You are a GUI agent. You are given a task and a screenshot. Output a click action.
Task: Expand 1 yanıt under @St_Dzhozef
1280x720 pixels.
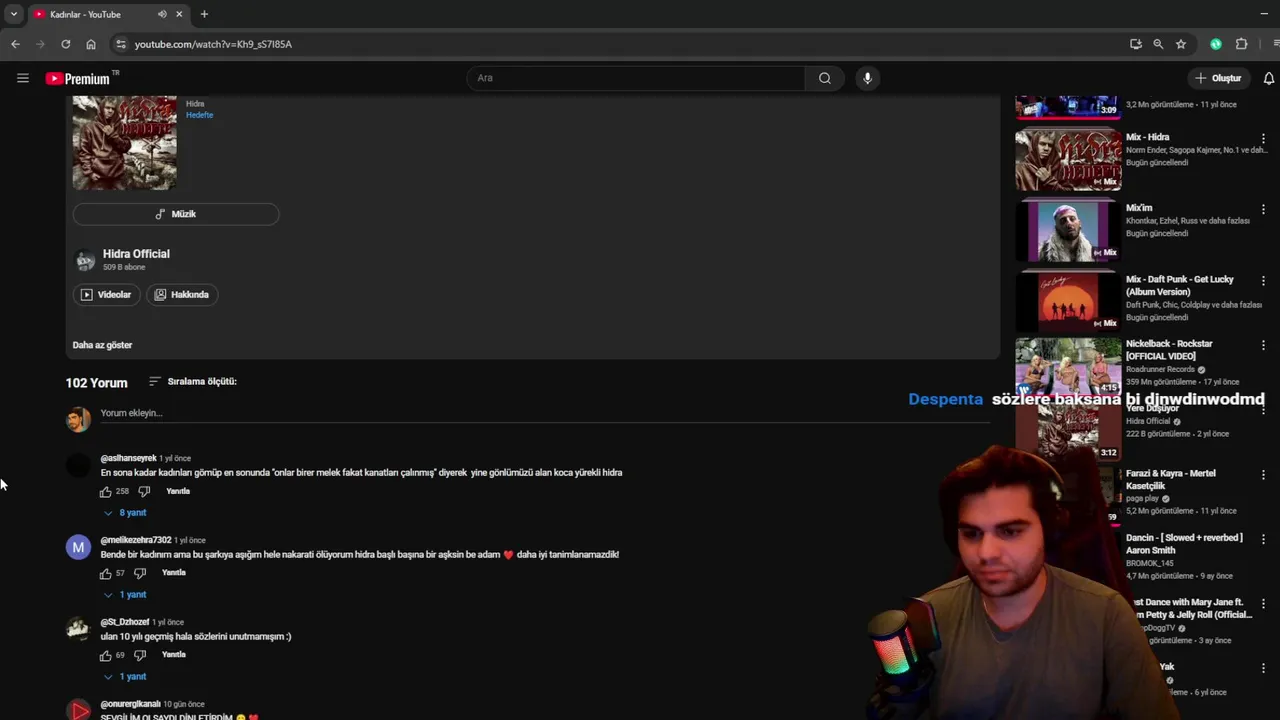[125, 677]
